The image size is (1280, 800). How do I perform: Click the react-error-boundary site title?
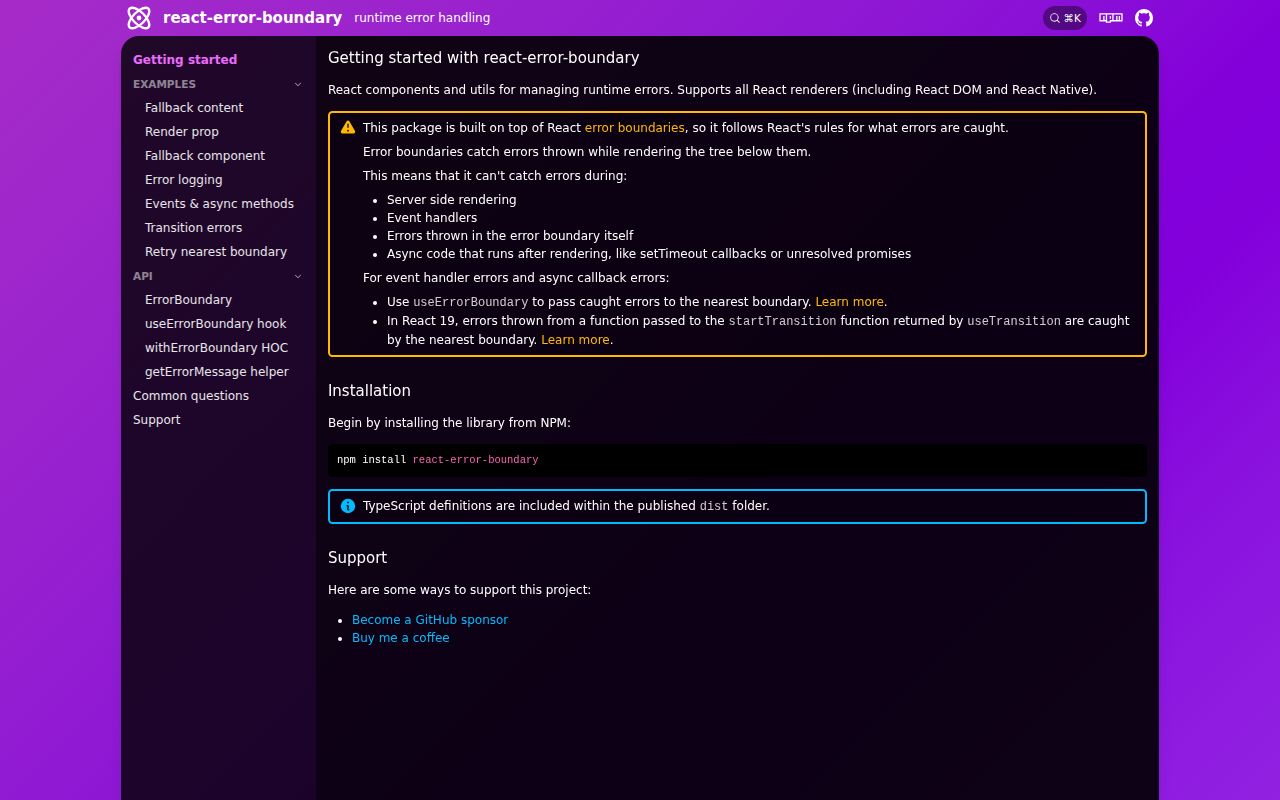pyautogui.click(x=252, y=18)
